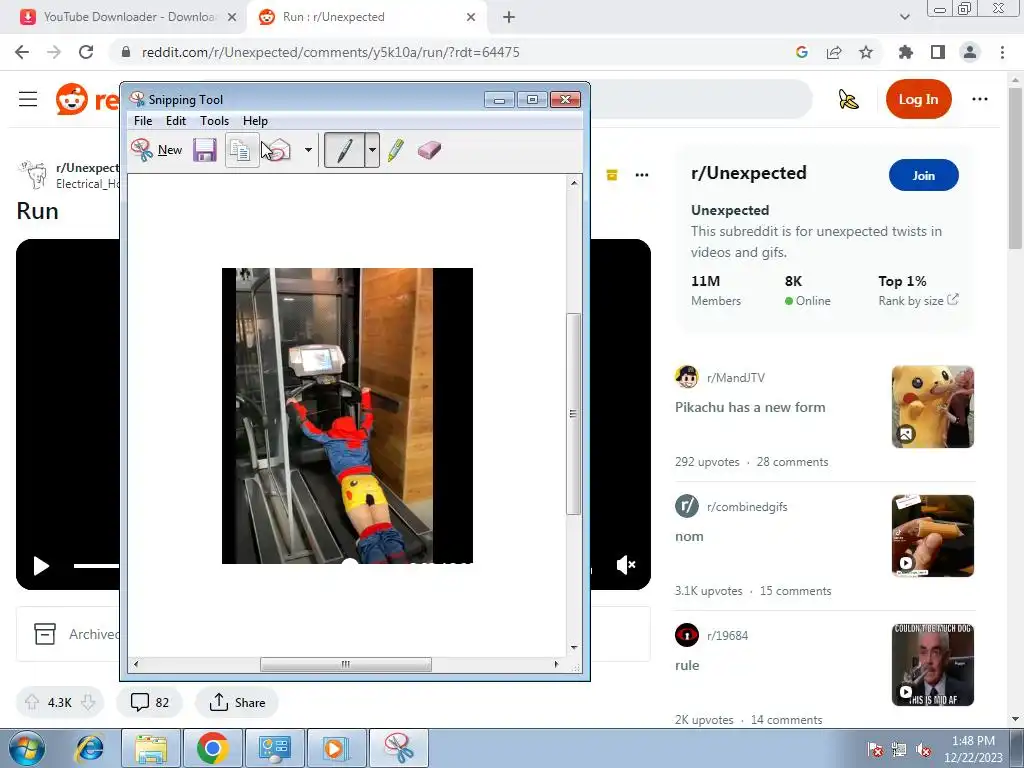
Task: Click the volume muted tray icon
Action: (923, 750)
